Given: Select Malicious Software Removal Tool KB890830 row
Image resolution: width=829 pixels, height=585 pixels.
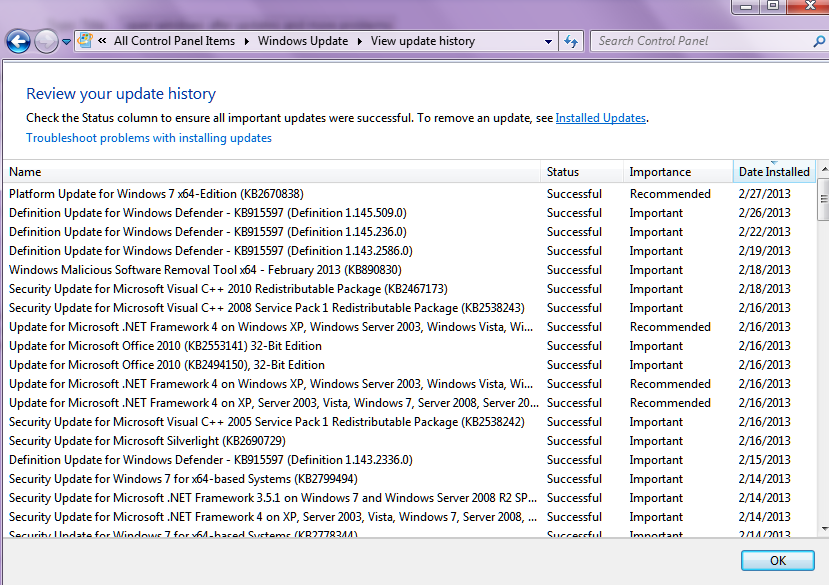Looking at the screenshot, I should [x=409, y=270].
